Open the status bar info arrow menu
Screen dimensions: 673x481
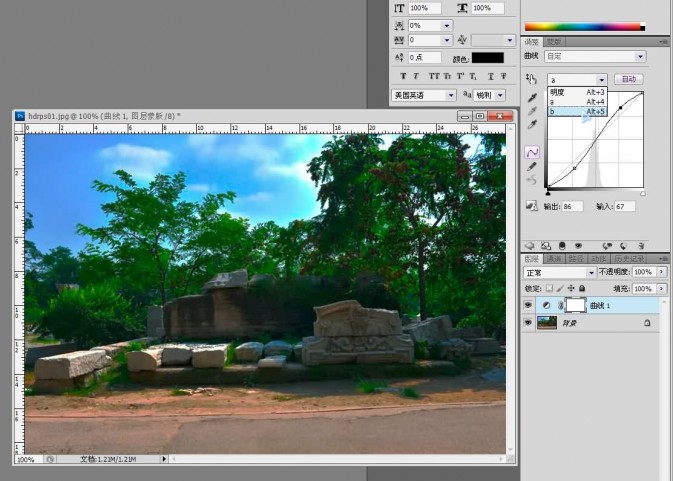click(164, 459)
